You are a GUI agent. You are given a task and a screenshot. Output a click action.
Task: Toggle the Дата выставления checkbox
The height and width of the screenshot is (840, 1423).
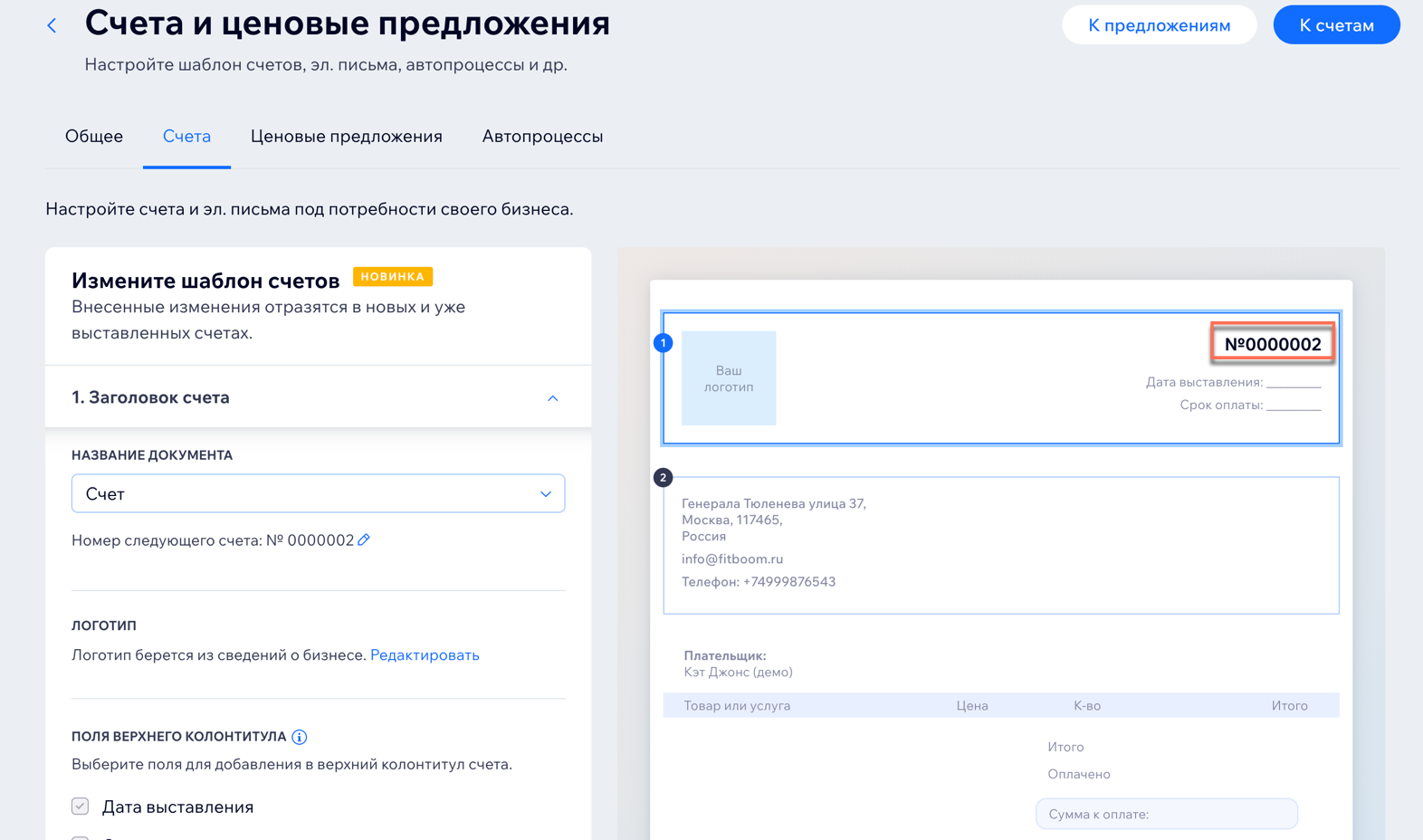(81, 806)
